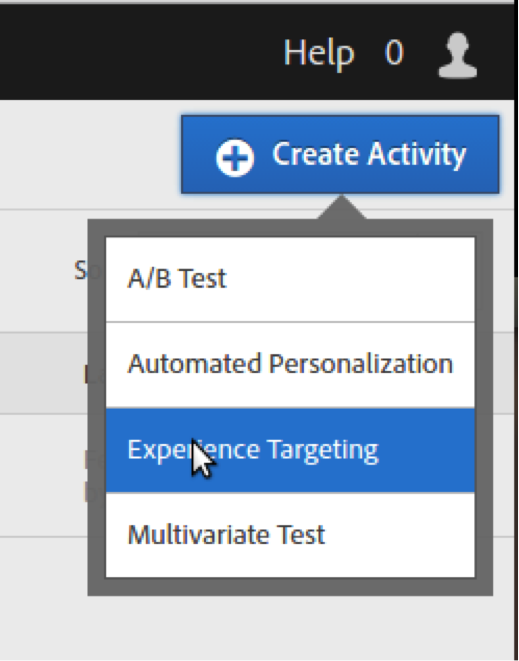Open the user profile icon
This screenshot has width=519, height=661.
coord(457,55)
